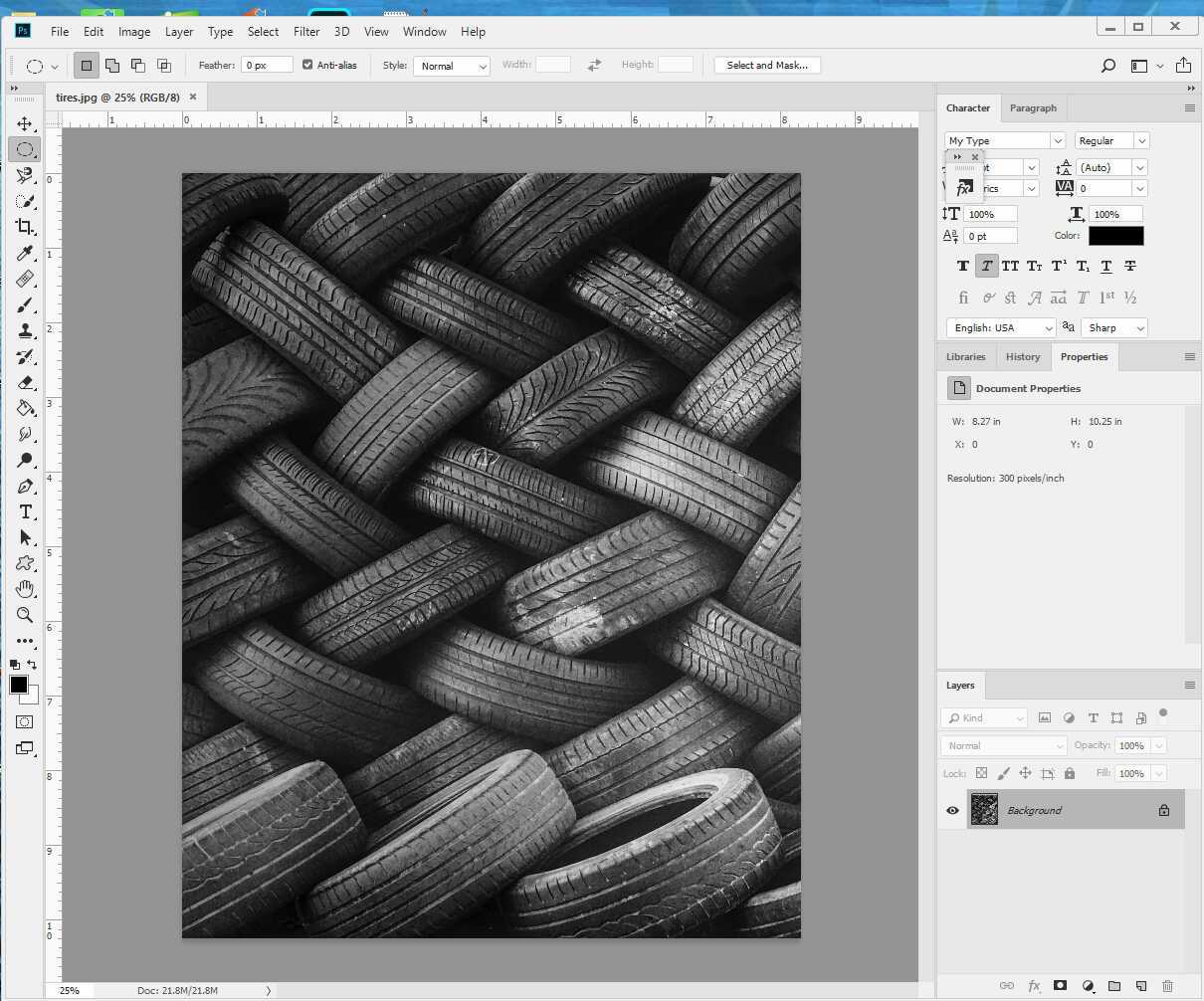Click the Select and Mask button

766,65
